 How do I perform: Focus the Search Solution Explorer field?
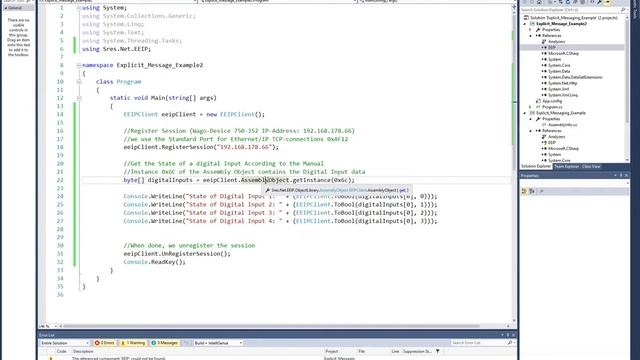point(570,10)
